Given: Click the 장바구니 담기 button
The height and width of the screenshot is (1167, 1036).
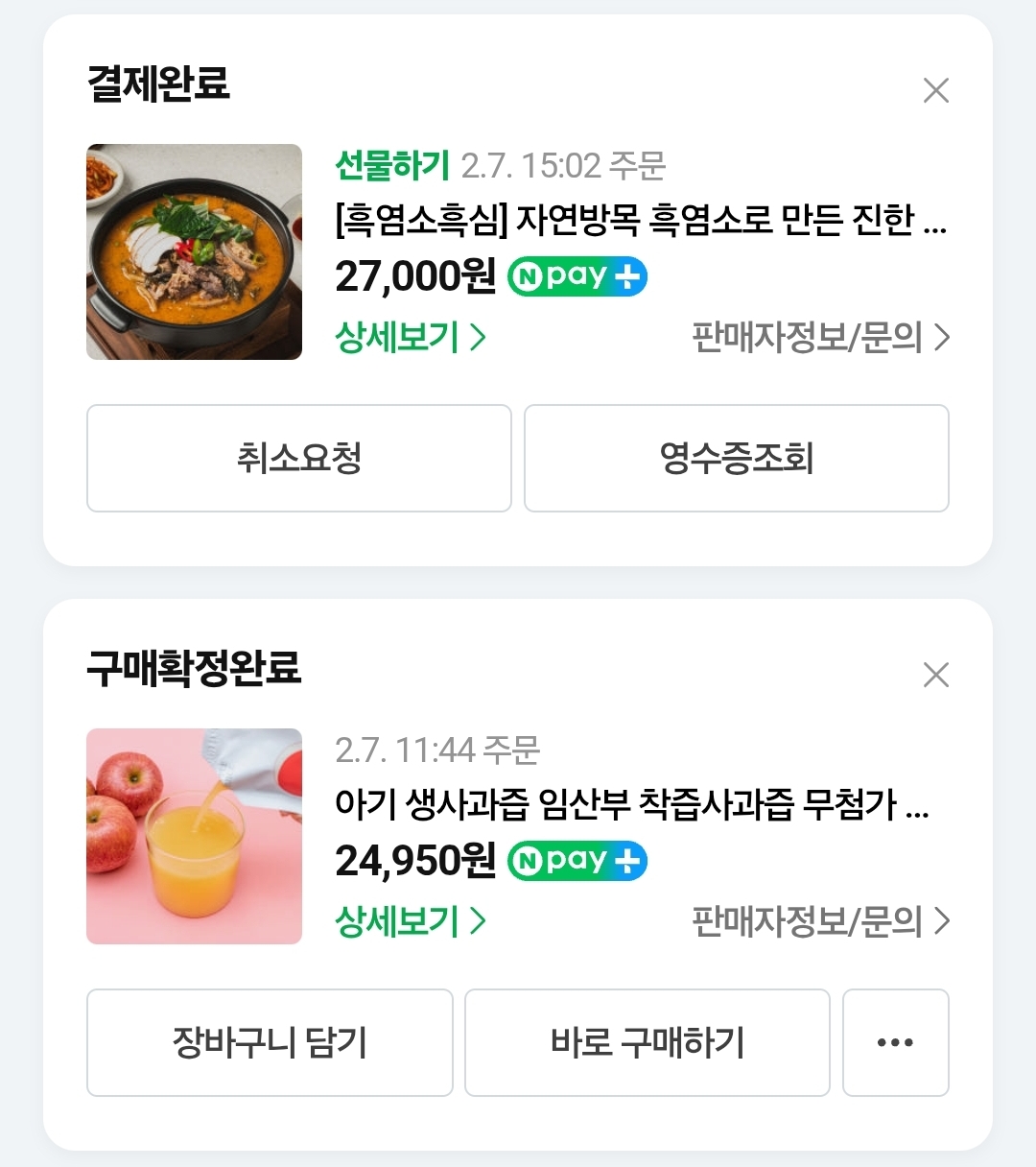Looking at the screenshot, I should click(270, 1042).
